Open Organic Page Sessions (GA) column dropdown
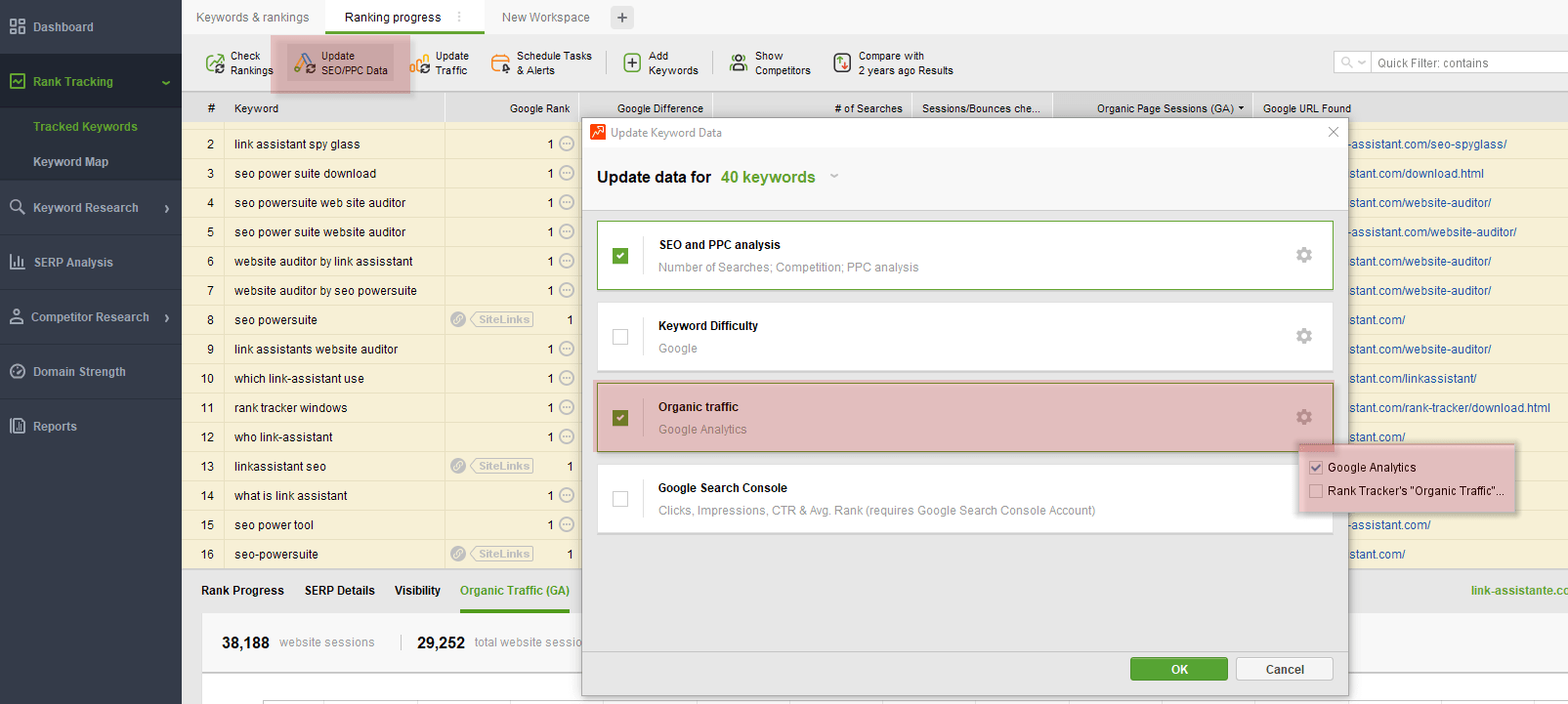Screen dimensions: 1568x704 [1242, 108]
